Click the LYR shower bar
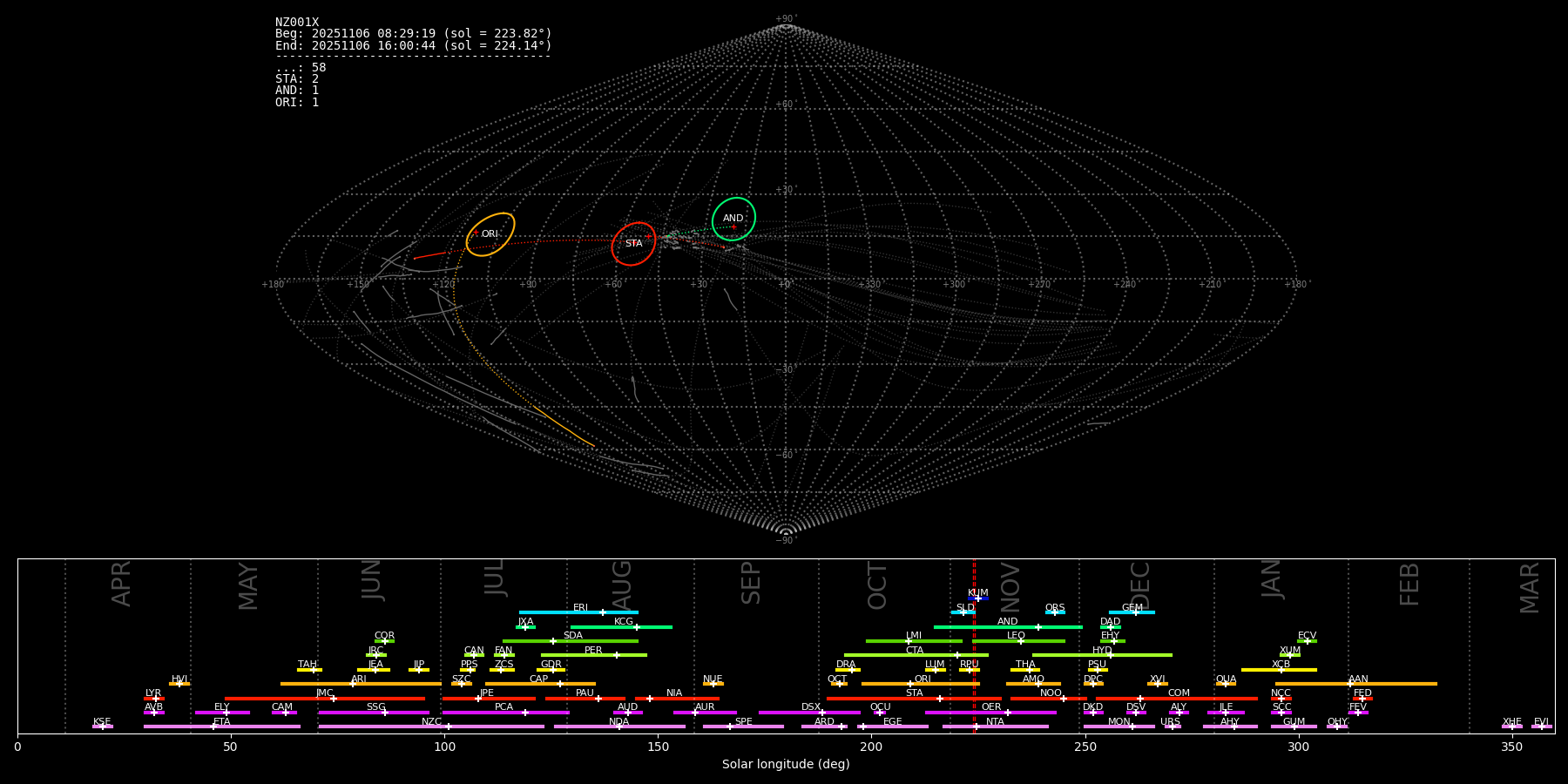Screen dimensions: 1568x784 pos(154,699)
